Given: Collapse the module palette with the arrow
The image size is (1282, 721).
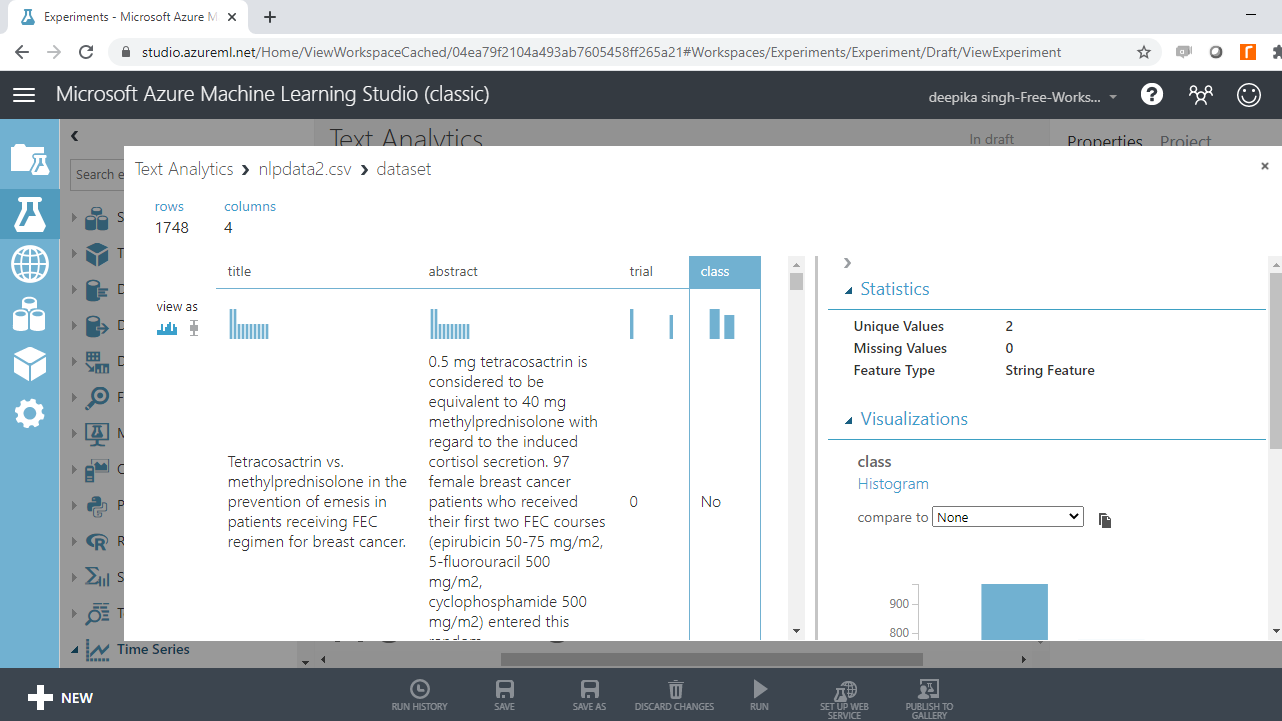Looking at the screenshot, I should click(x=74, y=136).
